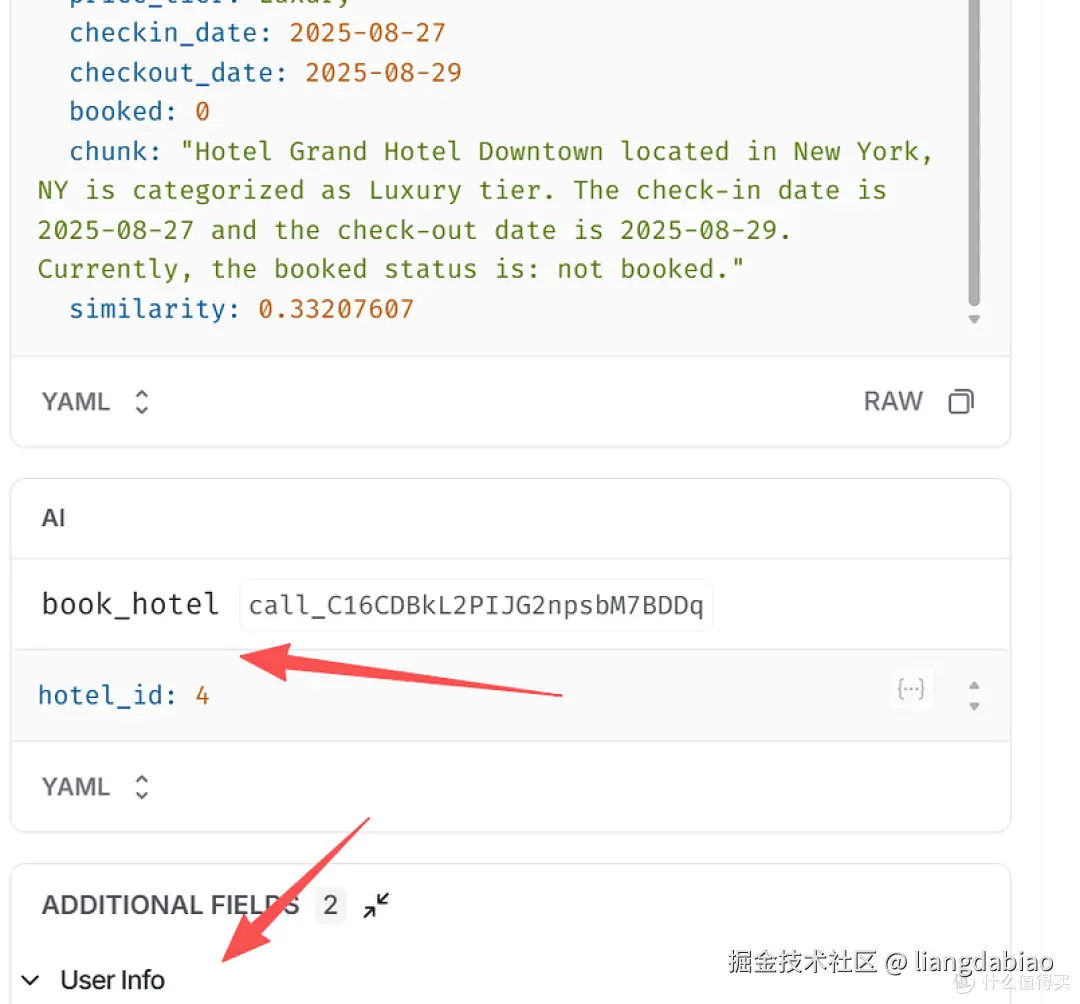Change YAML format in hotel output card

(x=95, y=401)
